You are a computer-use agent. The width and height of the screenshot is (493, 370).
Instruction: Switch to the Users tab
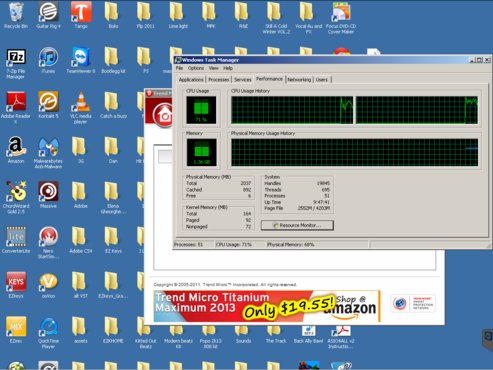pyautogui.click(x=322, y=80)
